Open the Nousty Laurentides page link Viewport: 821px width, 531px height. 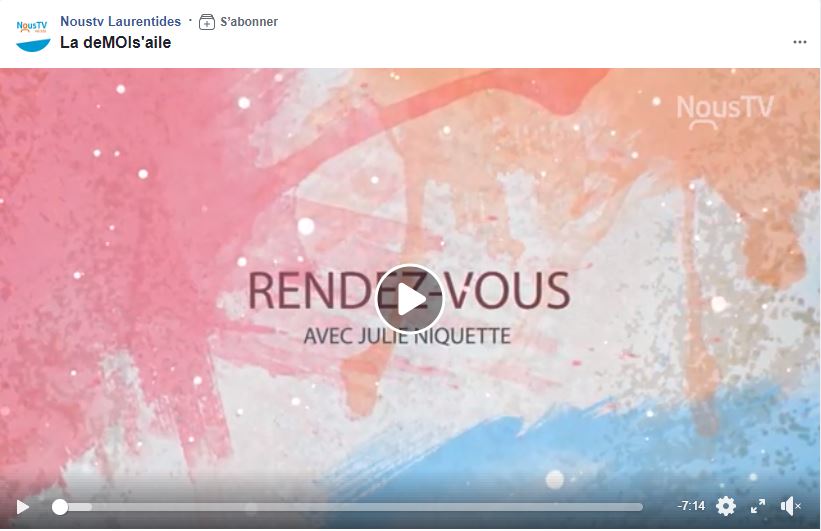pyautogui.click(x=120, y=21)
